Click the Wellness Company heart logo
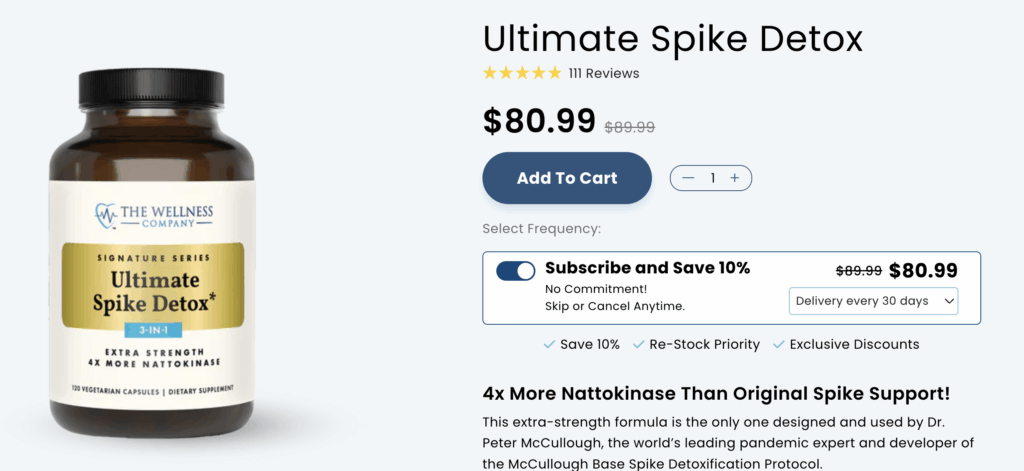Viewport: 1024px width, 471px height. [x=106, y=213]
